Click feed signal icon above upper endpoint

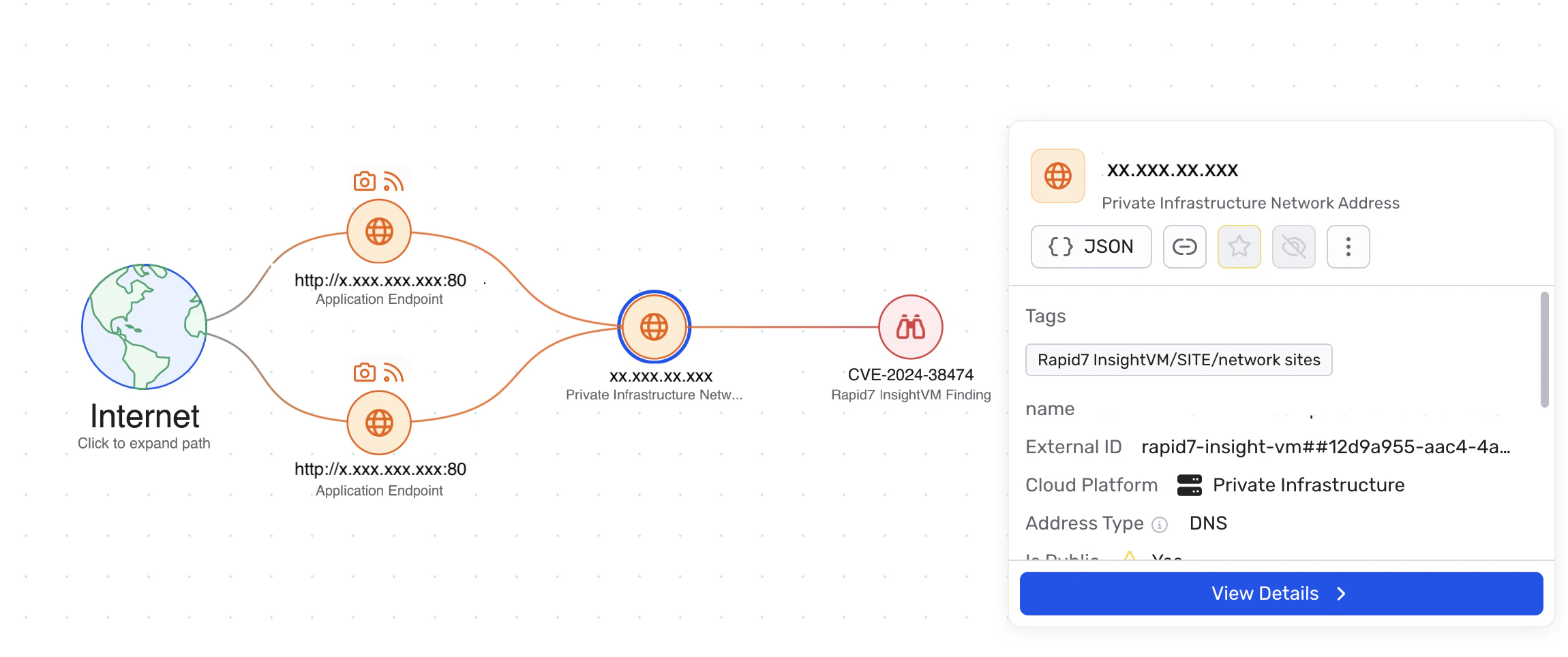[393, 181]
